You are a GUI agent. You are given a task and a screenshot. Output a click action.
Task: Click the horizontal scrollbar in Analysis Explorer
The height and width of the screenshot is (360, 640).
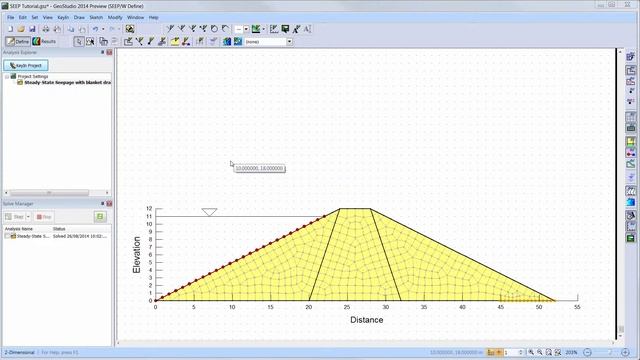coord(49,193)
